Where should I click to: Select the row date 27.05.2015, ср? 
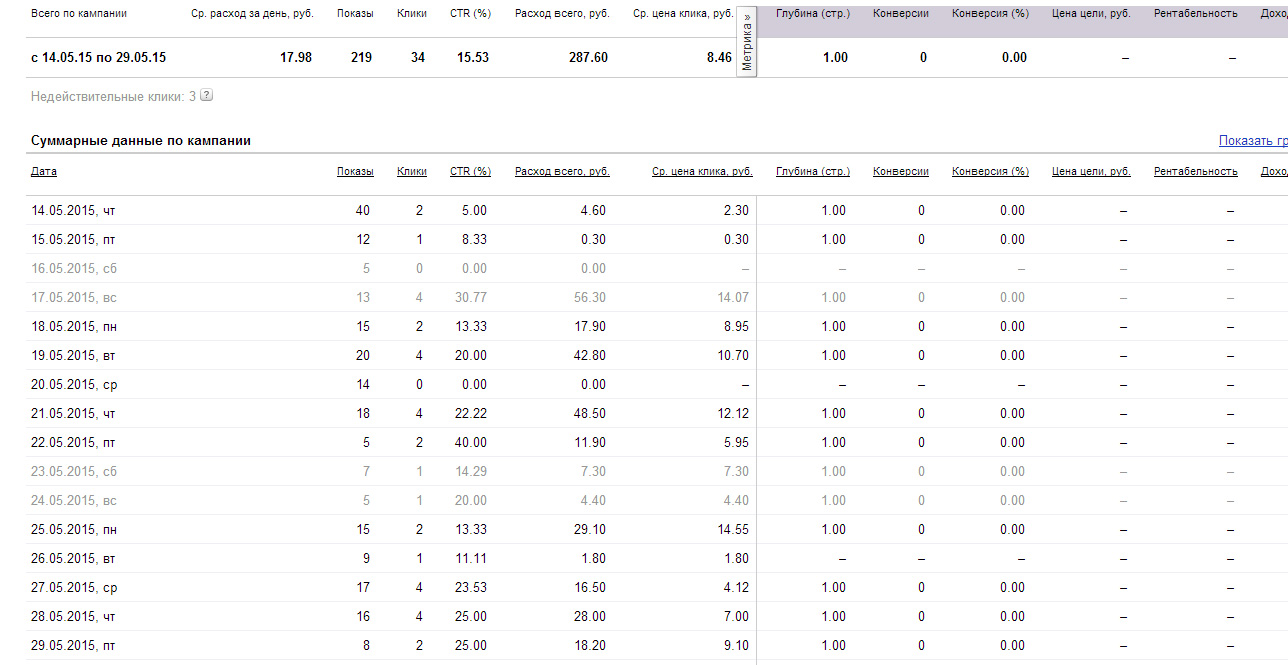[x=73, y=588]
